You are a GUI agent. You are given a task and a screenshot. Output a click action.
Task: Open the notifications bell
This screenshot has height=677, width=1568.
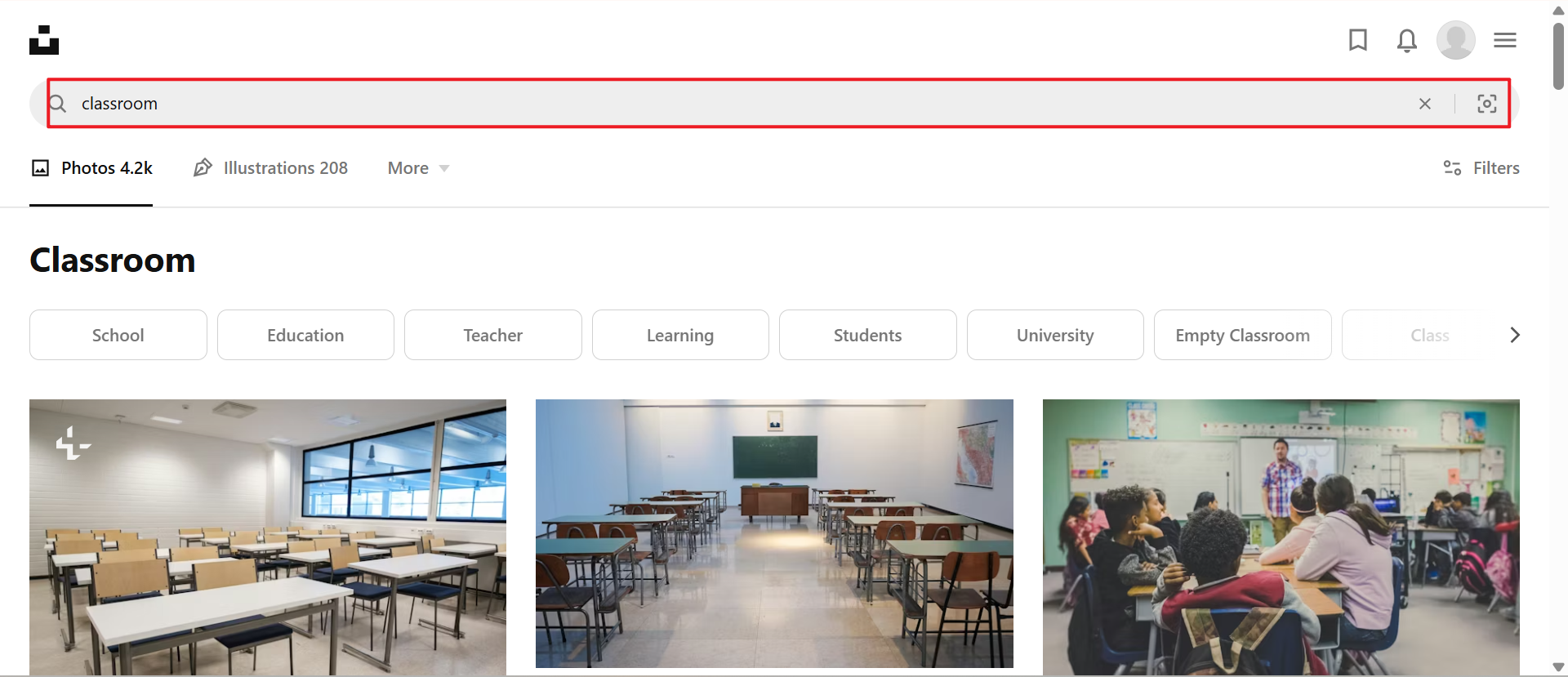[x=1406, y=40]
